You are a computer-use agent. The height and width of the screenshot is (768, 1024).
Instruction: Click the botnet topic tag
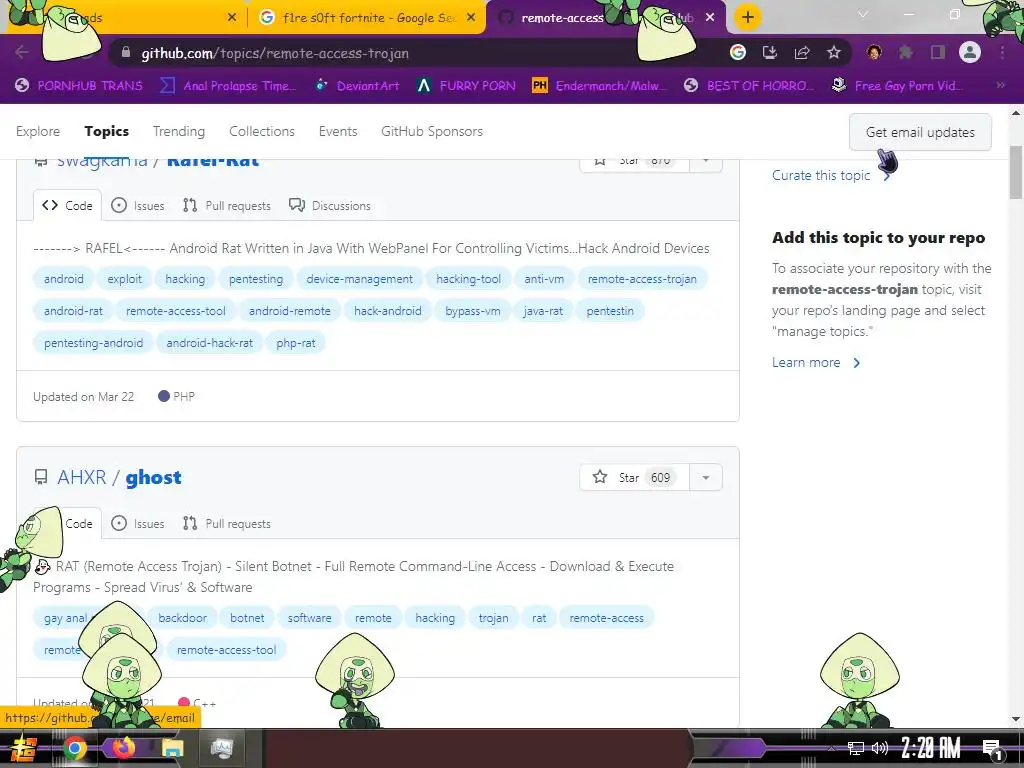point(247,618)
